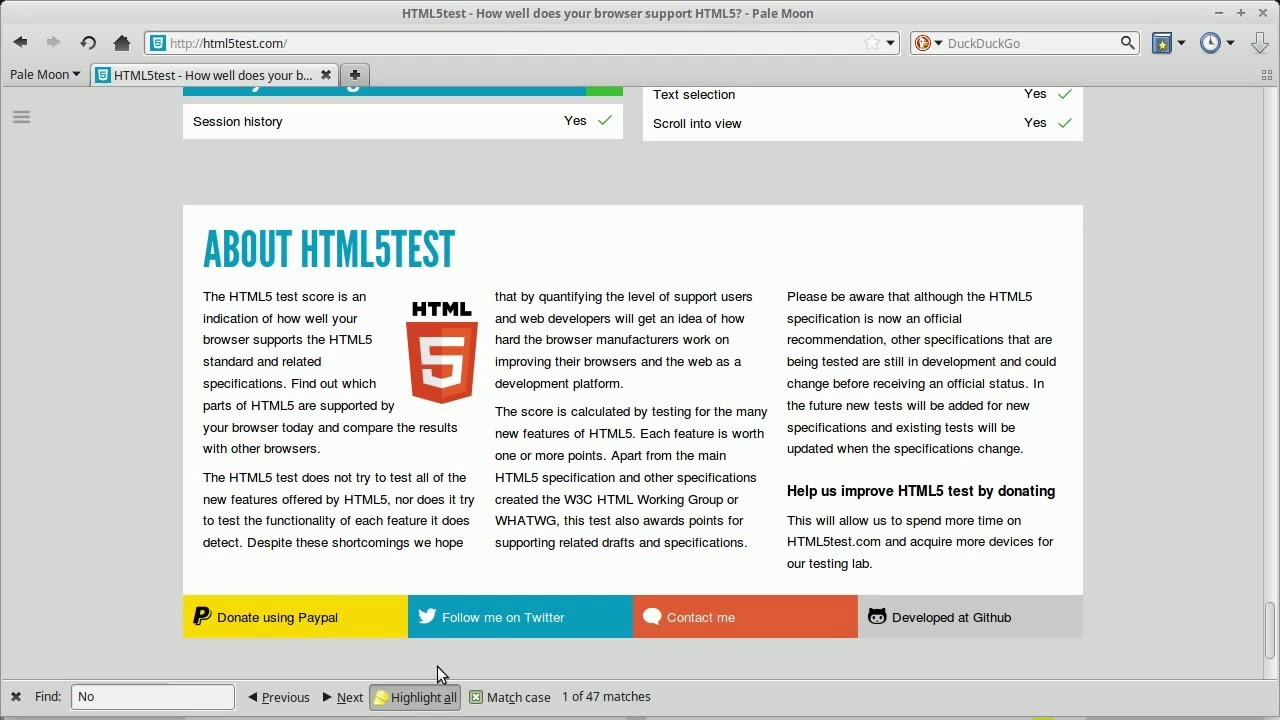This screenshot has width=1280, height=720.
Task: Click the Contact speech bubble icon
Action: tap(652, 617)
